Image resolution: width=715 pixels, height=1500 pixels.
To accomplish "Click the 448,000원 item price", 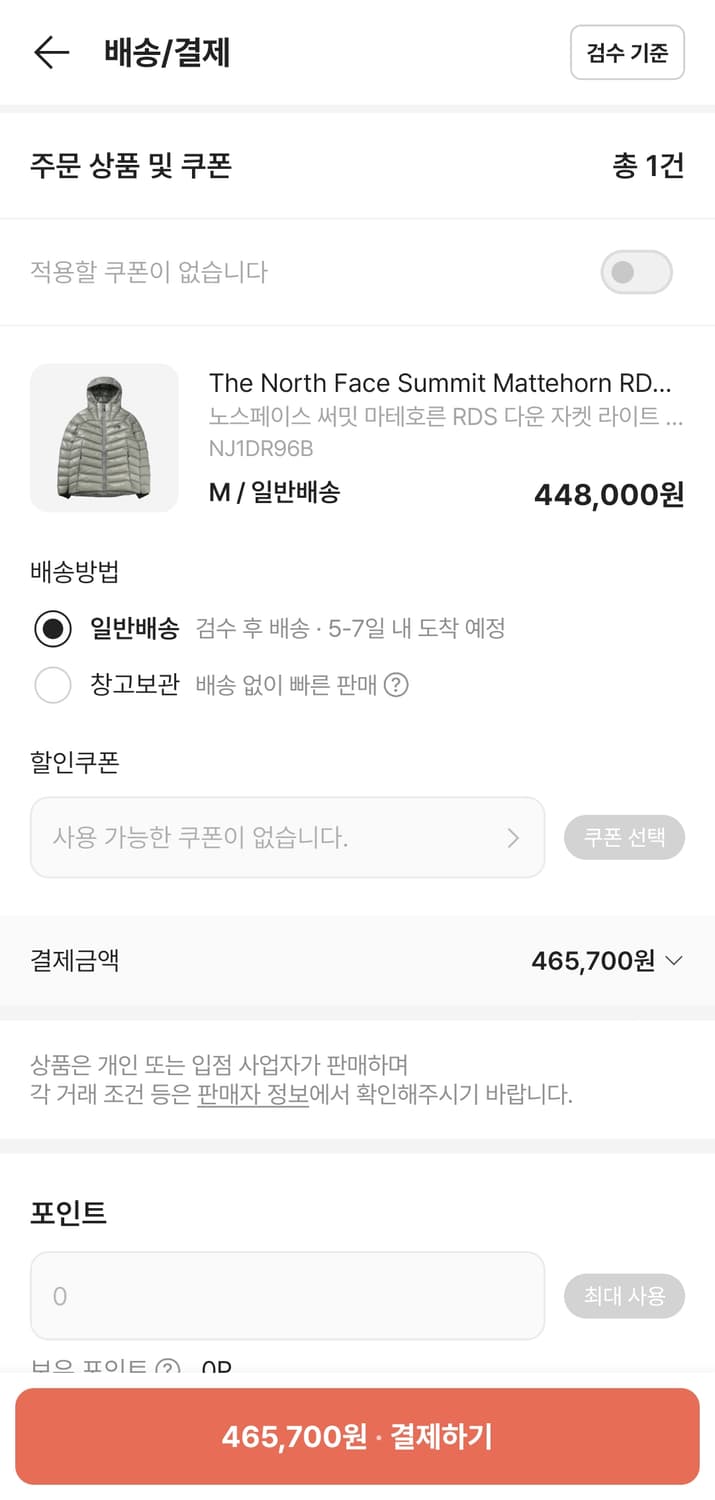I will click(x=607, y=495).
